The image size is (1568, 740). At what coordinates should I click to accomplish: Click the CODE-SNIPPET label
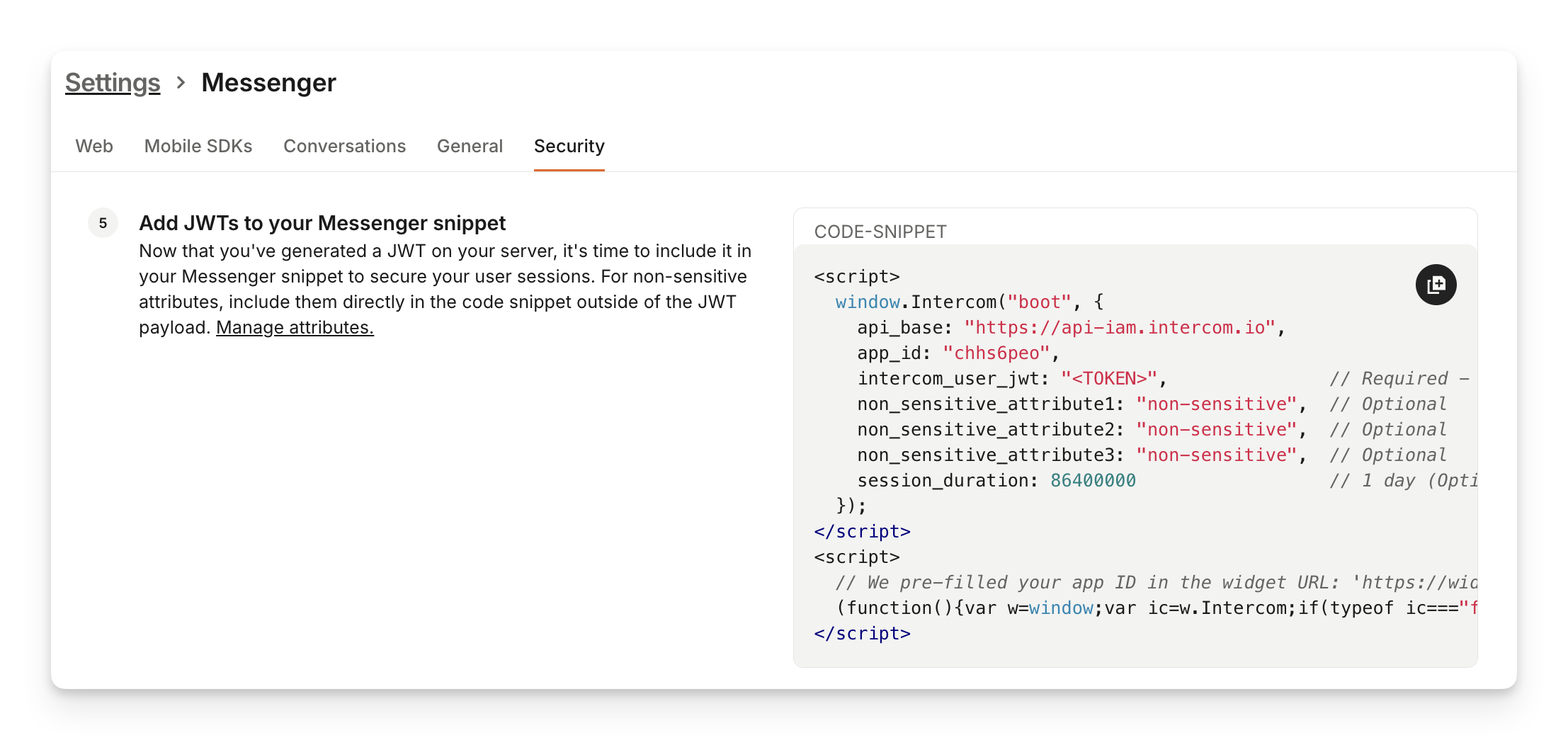[x=880, y=232]
